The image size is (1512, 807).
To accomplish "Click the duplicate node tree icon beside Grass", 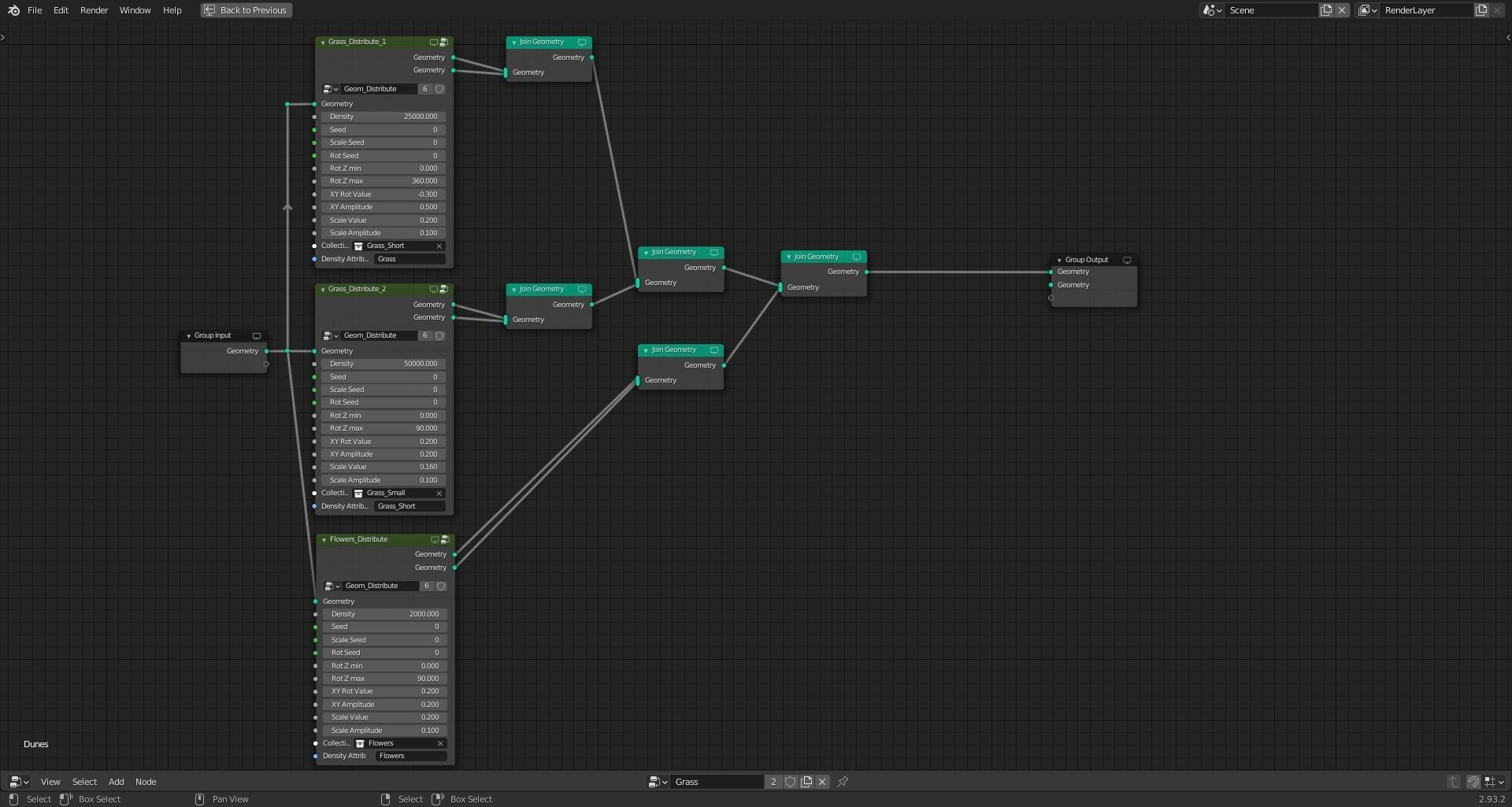I will [x=806, y=782].
